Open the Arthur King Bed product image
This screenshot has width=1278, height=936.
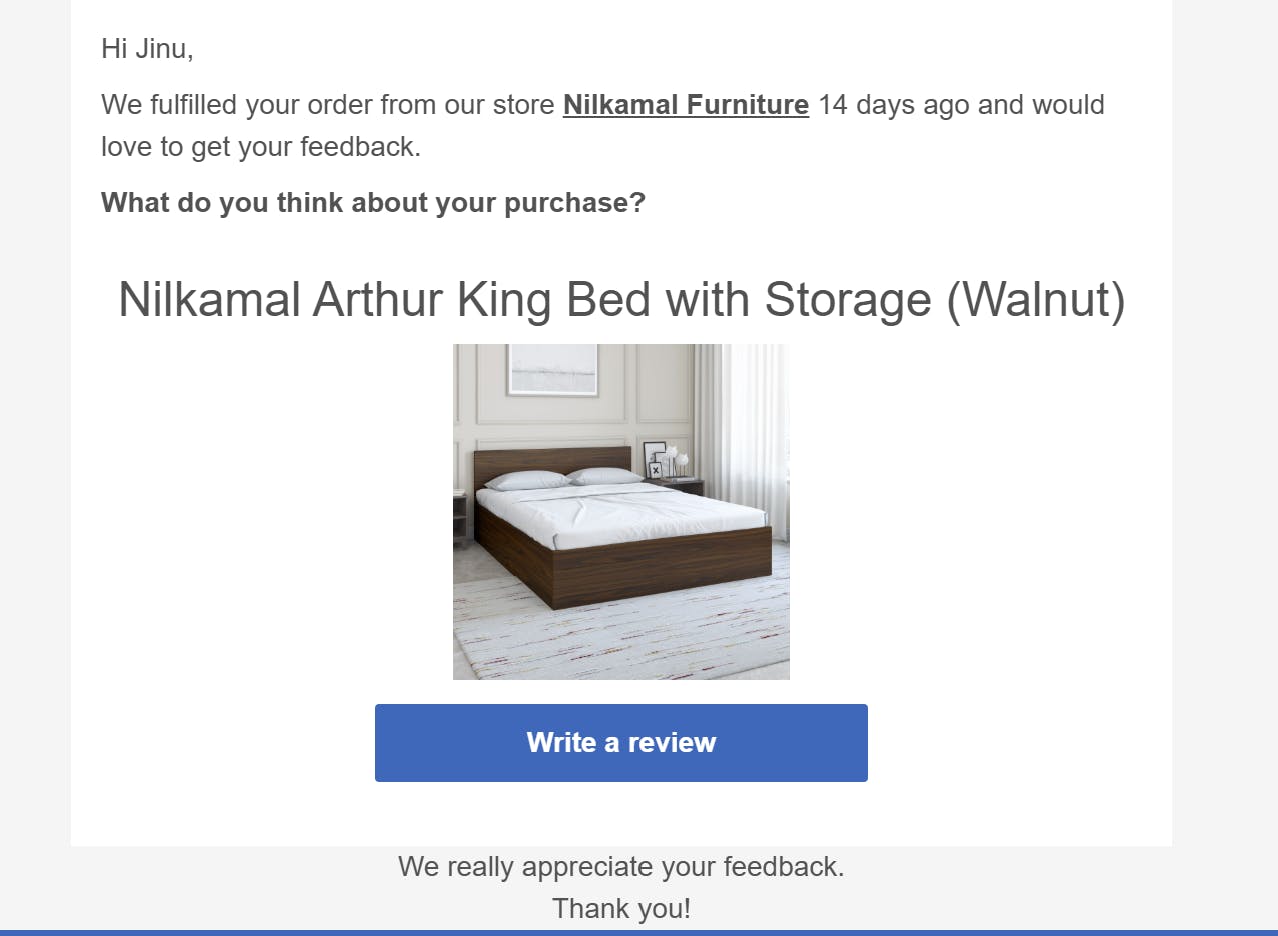click(621, 512)
